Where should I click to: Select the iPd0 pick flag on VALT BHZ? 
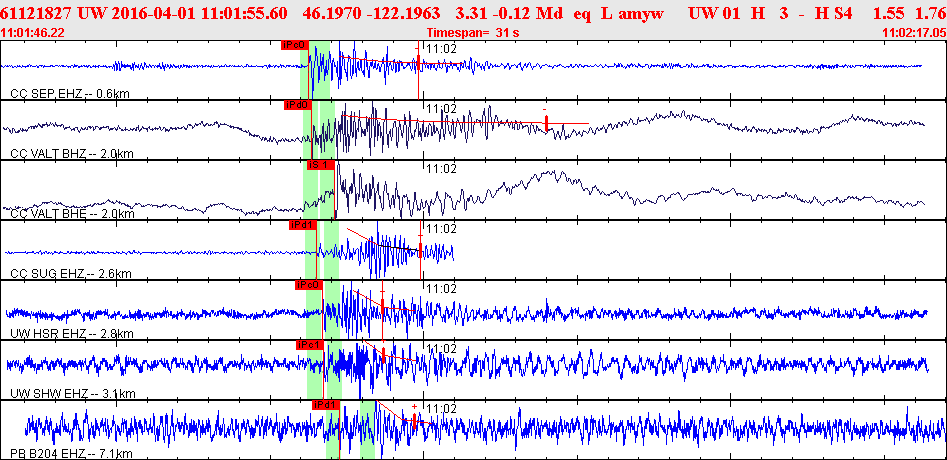298,105
